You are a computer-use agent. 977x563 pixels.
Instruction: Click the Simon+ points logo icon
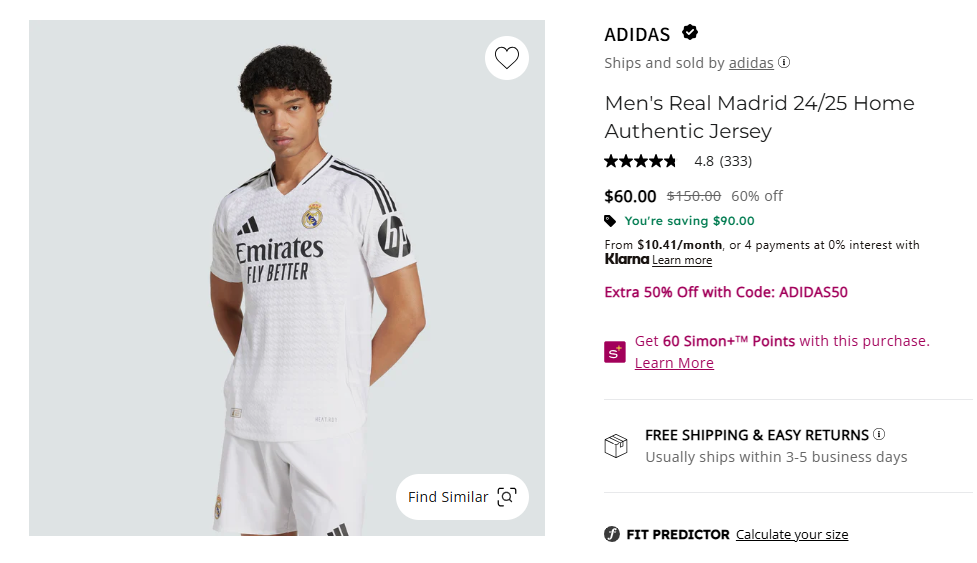pos(615,352)
